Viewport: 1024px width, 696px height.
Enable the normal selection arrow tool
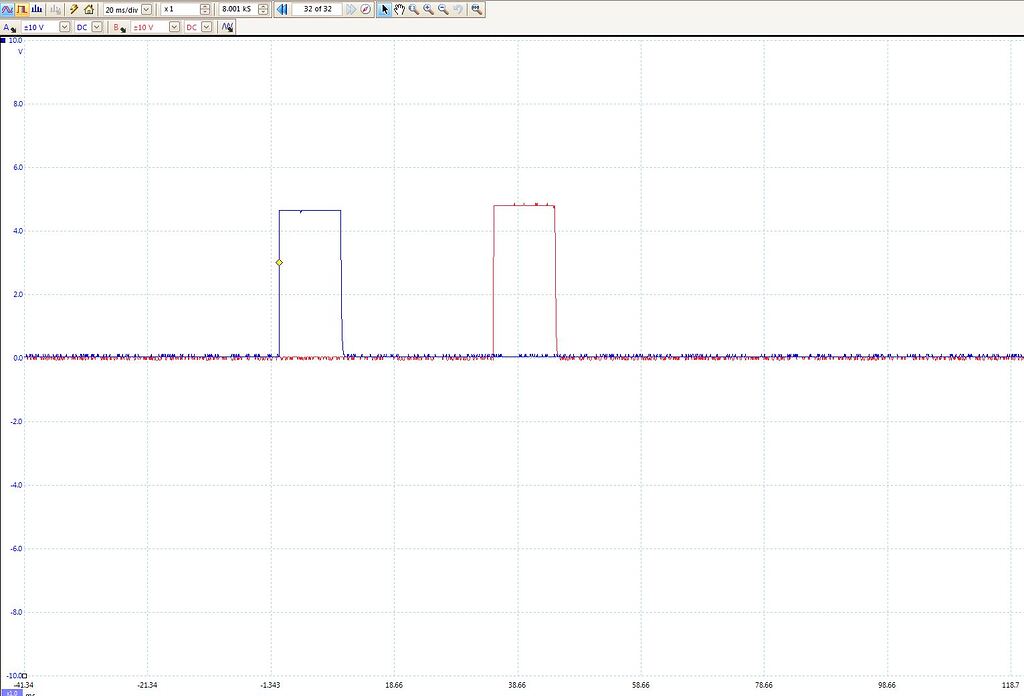pos(385,9)
